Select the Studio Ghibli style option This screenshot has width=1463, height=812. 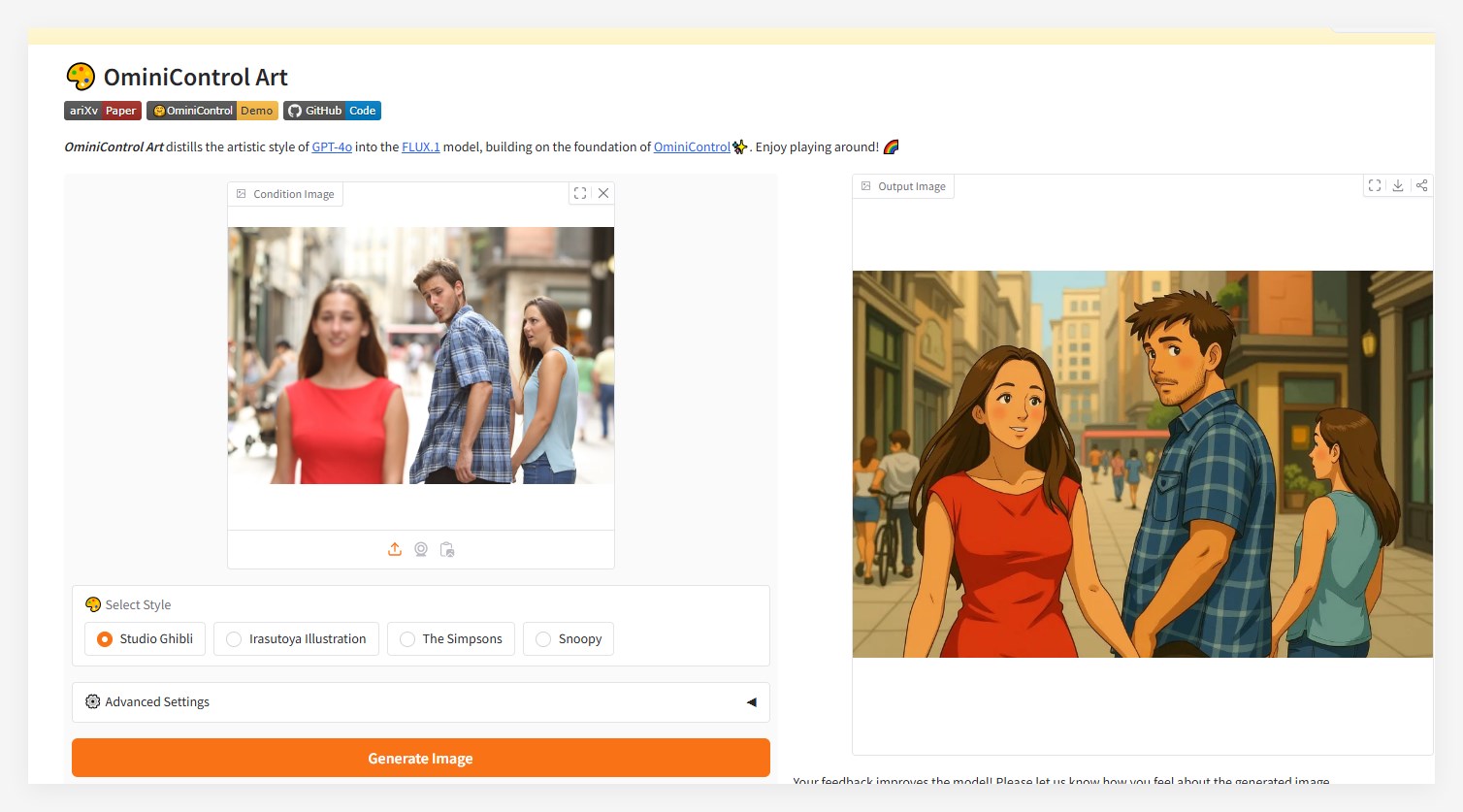point(105,639)
